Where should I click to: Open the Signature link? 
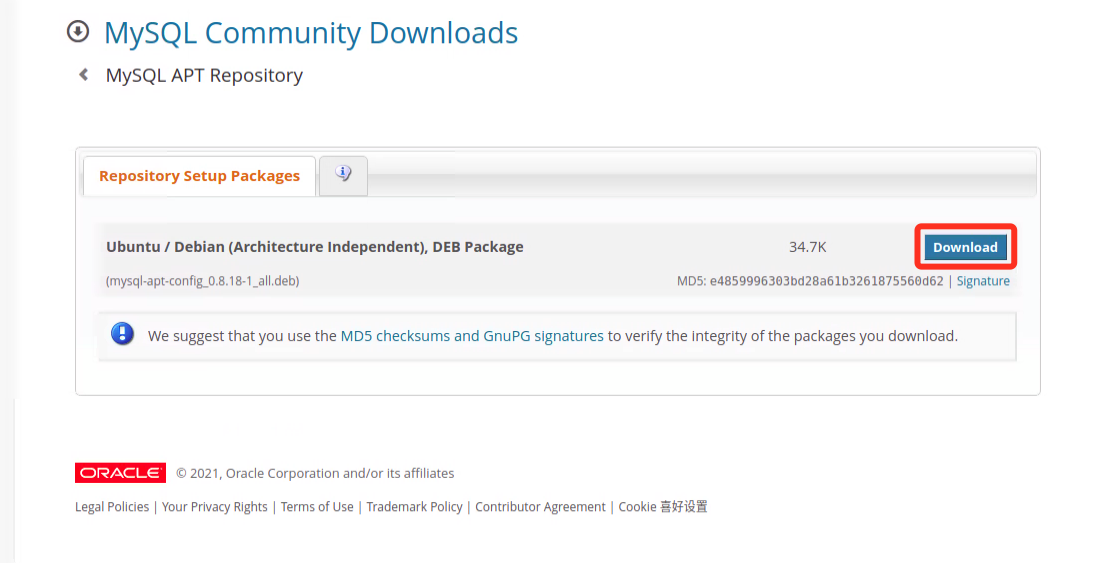983,281
